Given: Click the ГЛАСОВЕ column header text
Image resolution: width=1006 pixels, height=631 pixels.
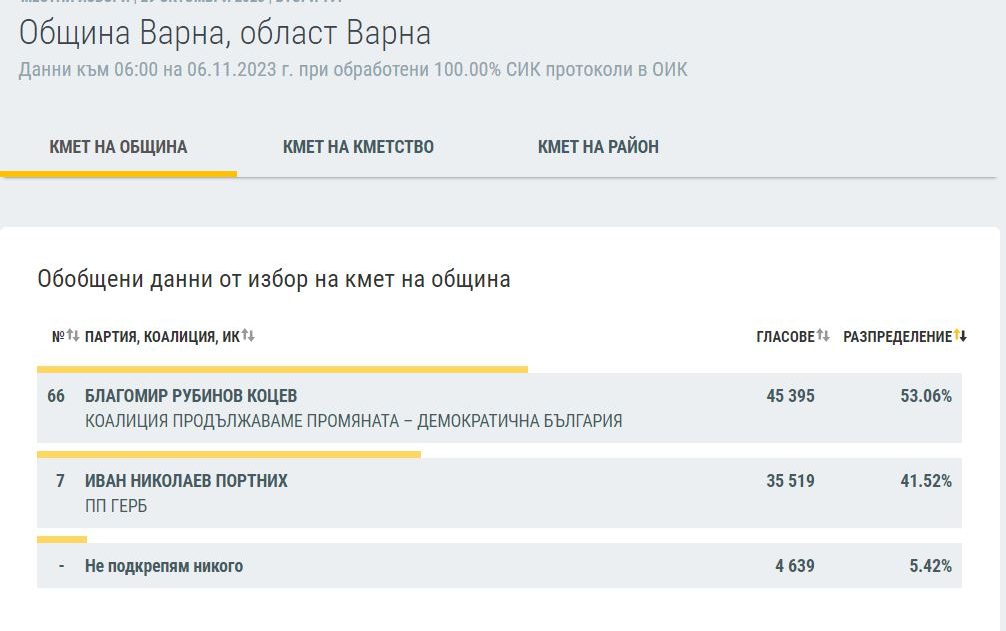Looking at the screenshot, I should [x=785, y=337].
